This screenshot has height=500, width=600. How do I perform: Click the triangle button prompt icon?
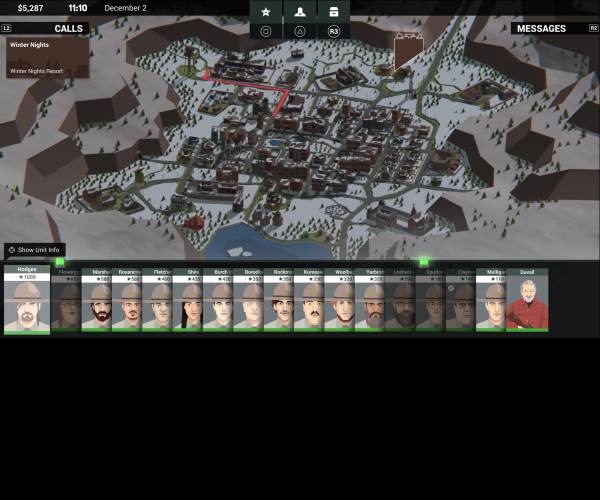pyautogui.click(x=300, y=31)
